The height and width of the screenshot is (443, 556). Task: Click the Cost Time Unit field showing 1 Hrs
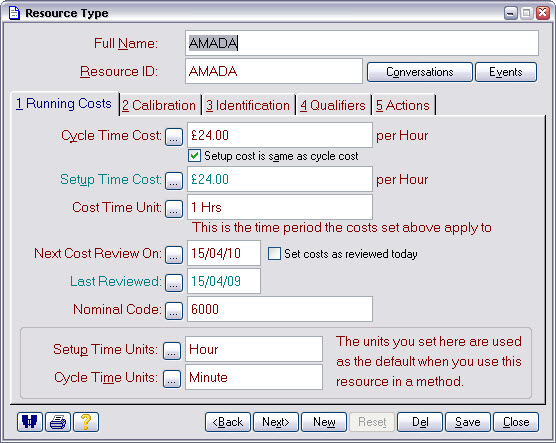(x=280, y=207)
